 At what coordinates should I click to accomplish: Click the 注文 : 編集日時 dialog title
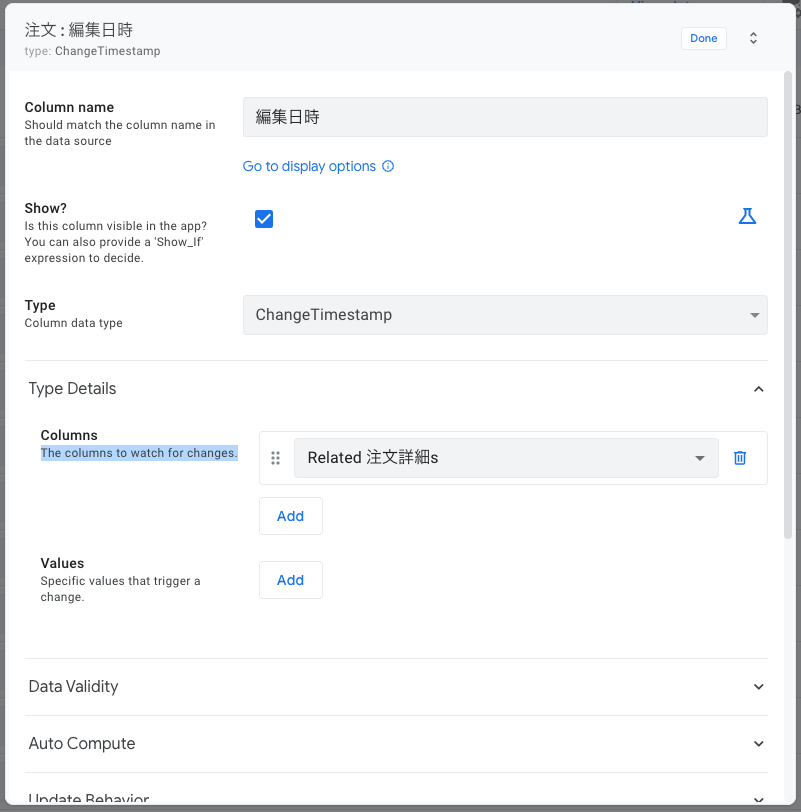pos(79,30)
